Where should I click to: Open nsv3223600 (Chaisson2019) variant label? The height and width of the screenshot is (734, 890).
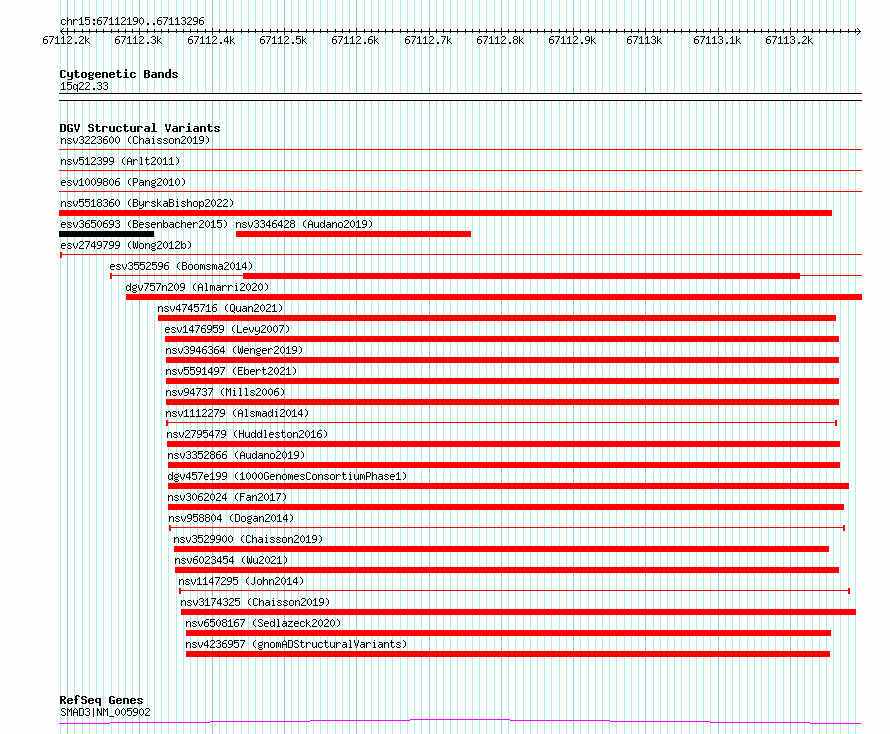(135, 140)
